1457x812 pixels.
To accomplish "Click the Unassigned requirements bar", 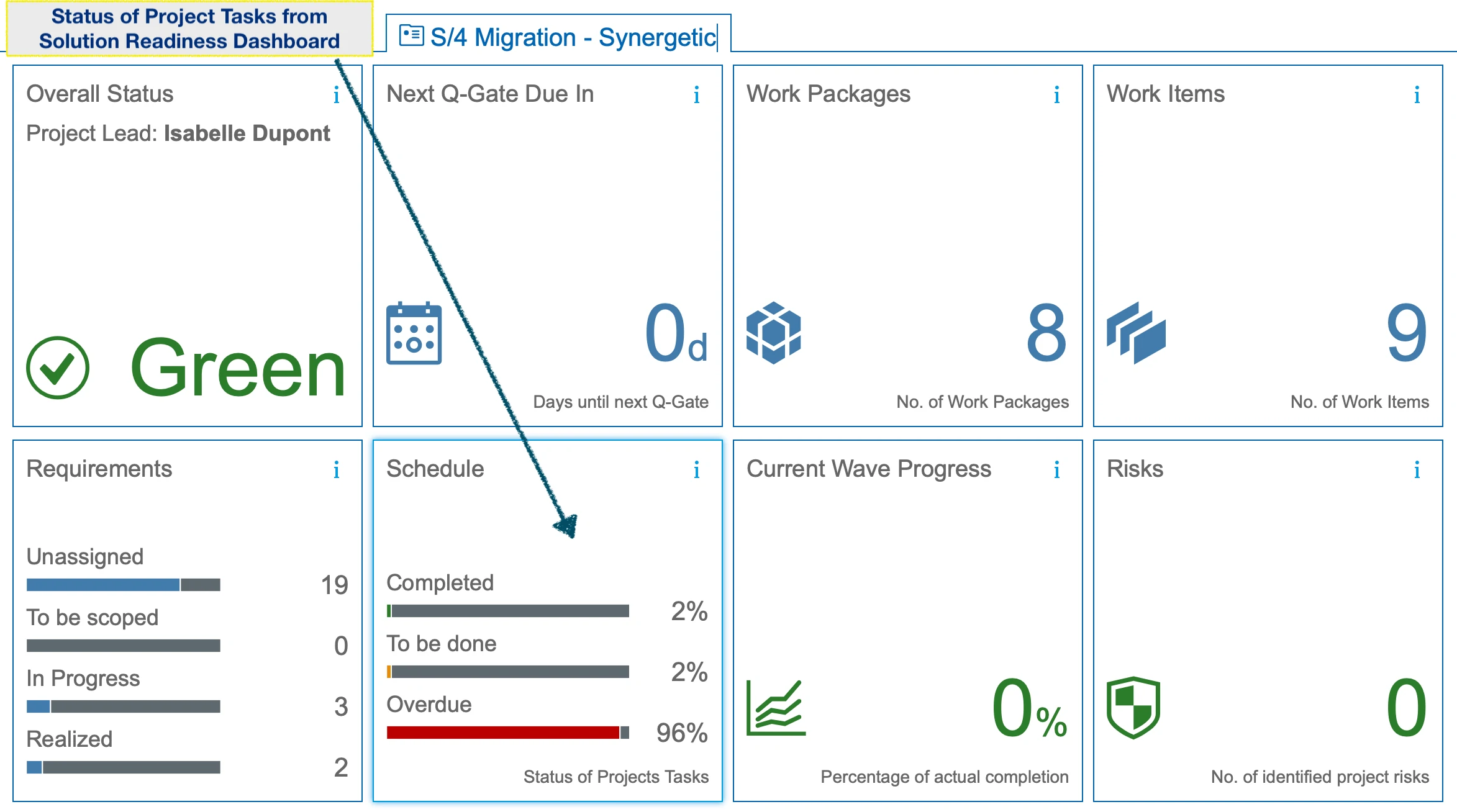I will point(123,585).
